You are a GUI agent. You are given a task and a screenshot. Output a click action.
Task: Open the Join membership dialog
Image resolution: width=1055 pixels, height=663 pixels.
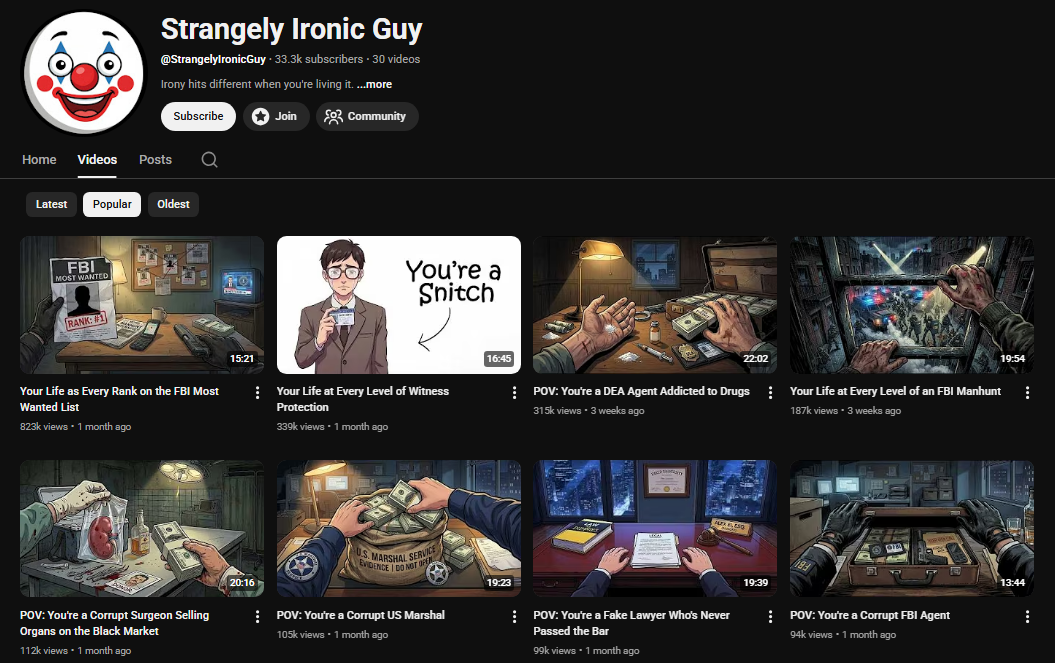(x=276, y=116)
